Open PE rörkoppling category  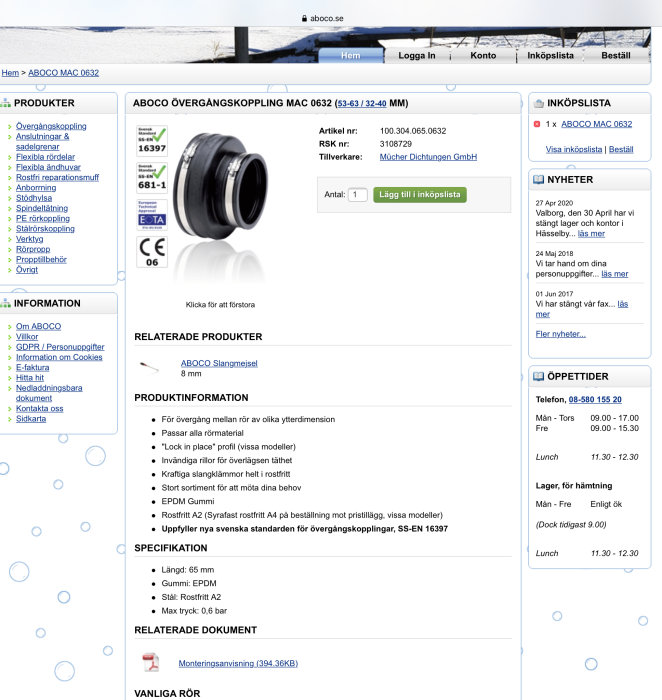pos(43,219)
